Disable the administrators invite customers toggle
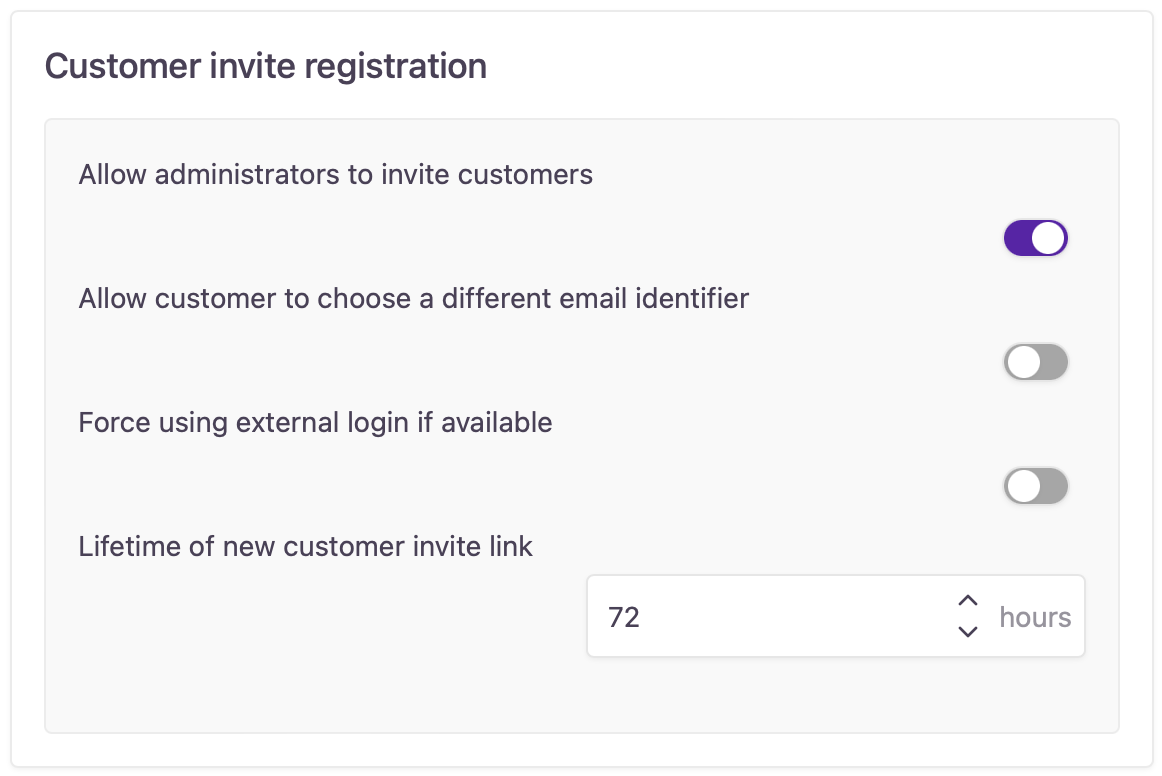Viewport: 1162px width, 776px height. [1035, 239]
